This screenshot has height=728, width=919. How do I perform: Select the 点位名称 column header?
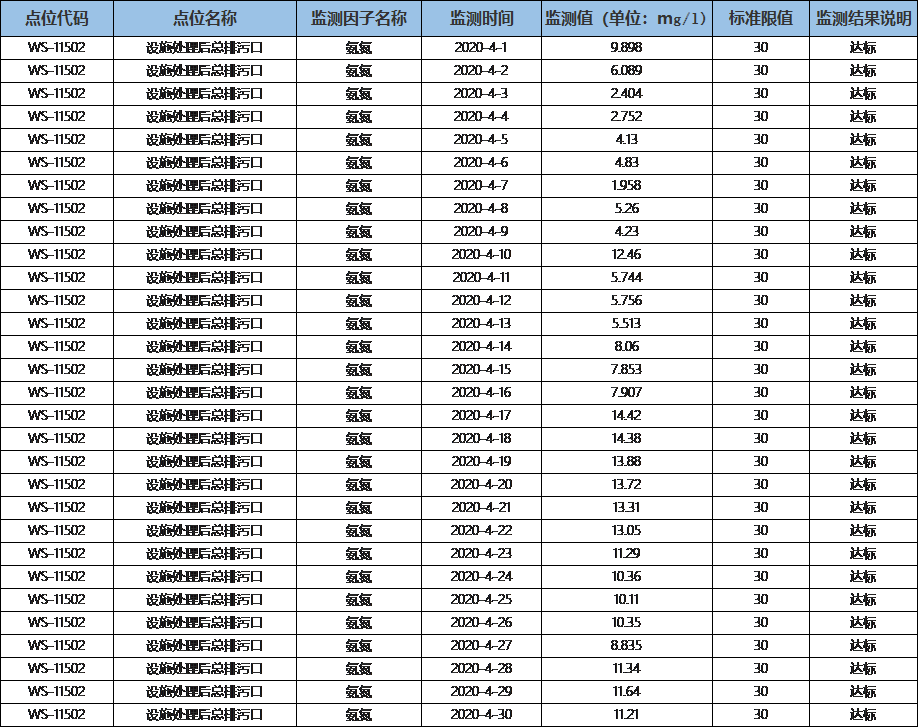point(205,19)
